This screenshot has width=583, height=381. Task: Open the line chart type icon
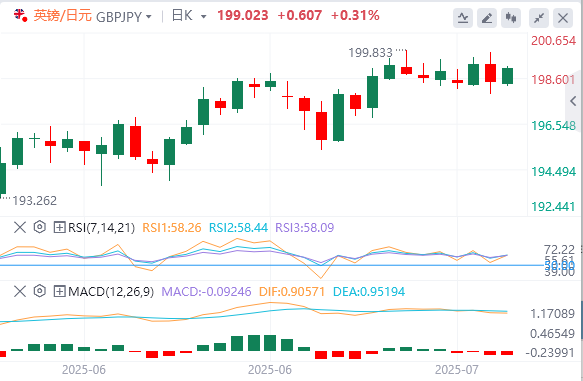coord(463,17)
